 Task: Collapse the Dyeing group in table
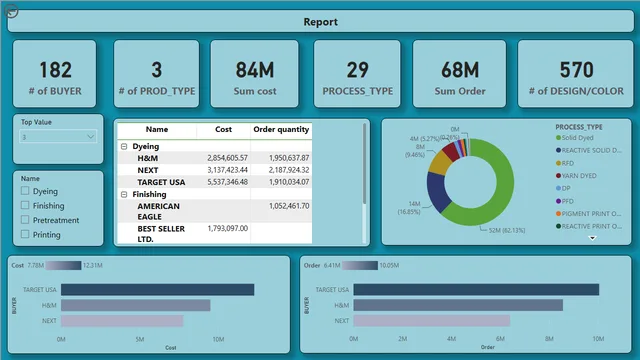[124, 146]
